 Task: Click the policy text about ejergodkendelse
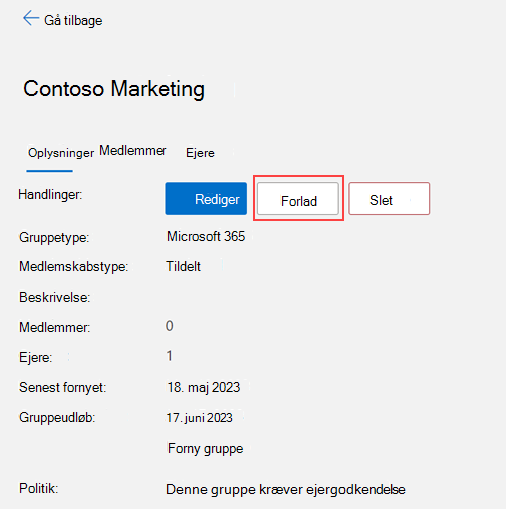(x=286, y=490)
